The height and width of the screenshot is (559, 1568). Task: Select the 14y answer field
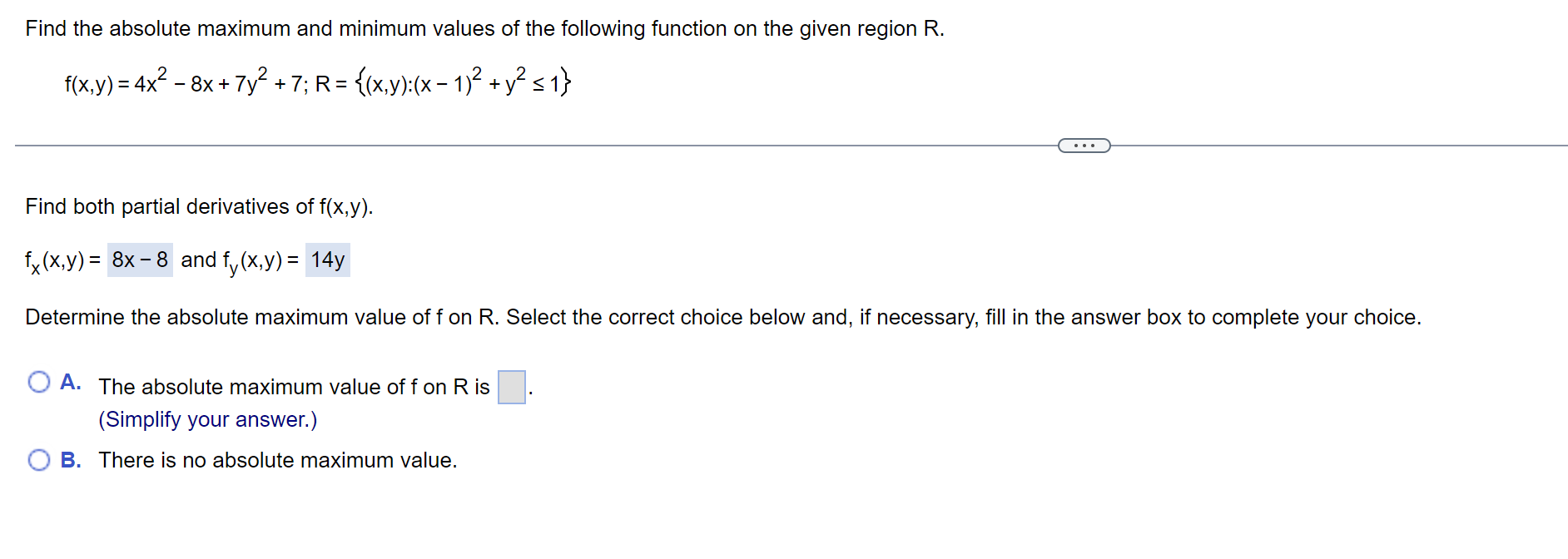pos(328,259)
